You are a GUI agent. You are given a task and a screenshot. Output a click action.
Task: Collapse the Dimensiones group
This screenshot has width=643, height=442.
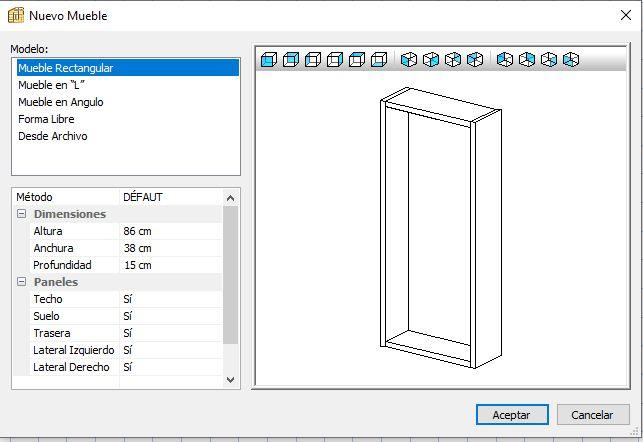[x=21, y=214]
